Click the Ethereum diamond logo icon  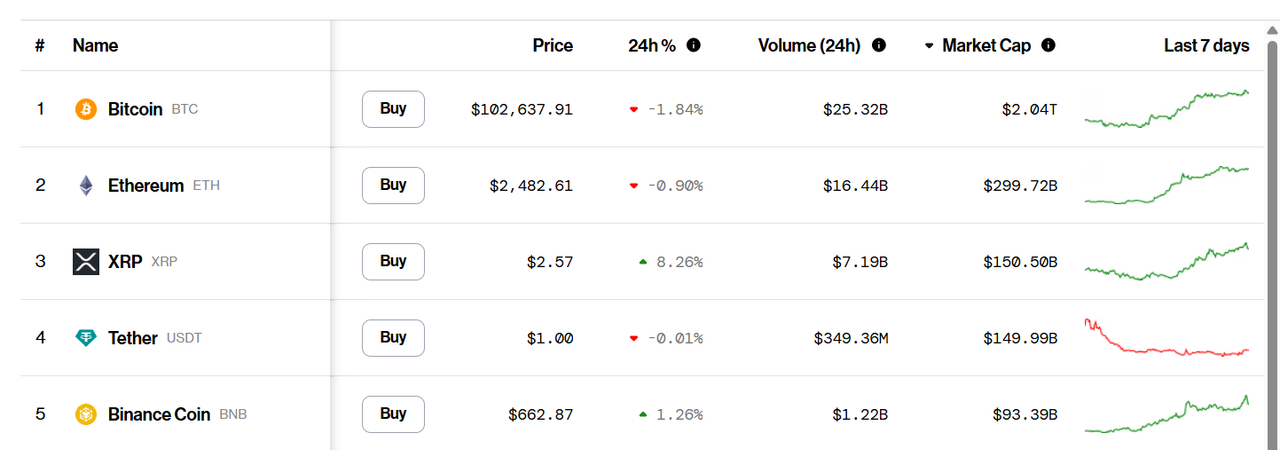[86, 185]
